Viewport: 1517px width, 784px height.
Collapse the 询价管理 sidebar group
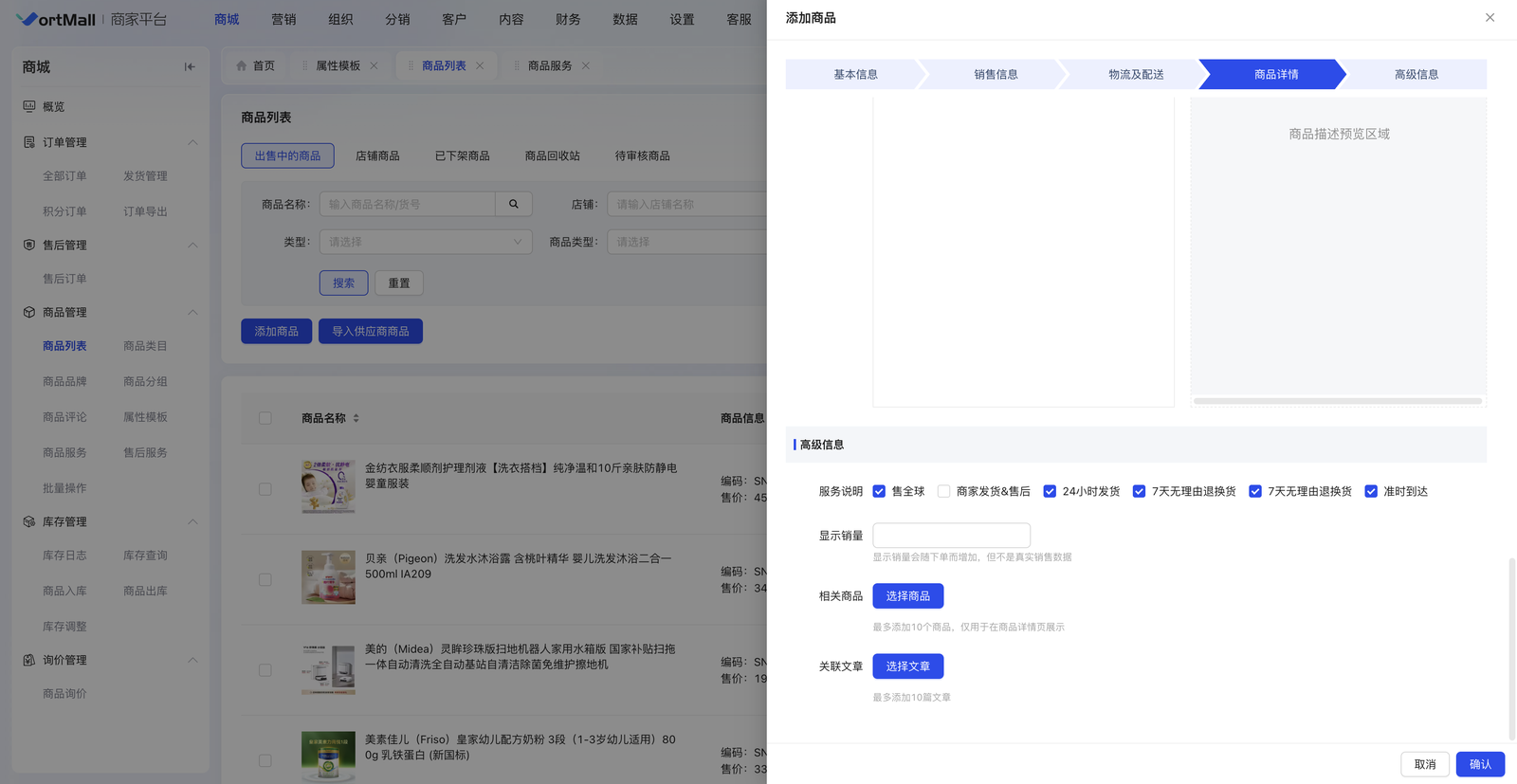point(192,660)
